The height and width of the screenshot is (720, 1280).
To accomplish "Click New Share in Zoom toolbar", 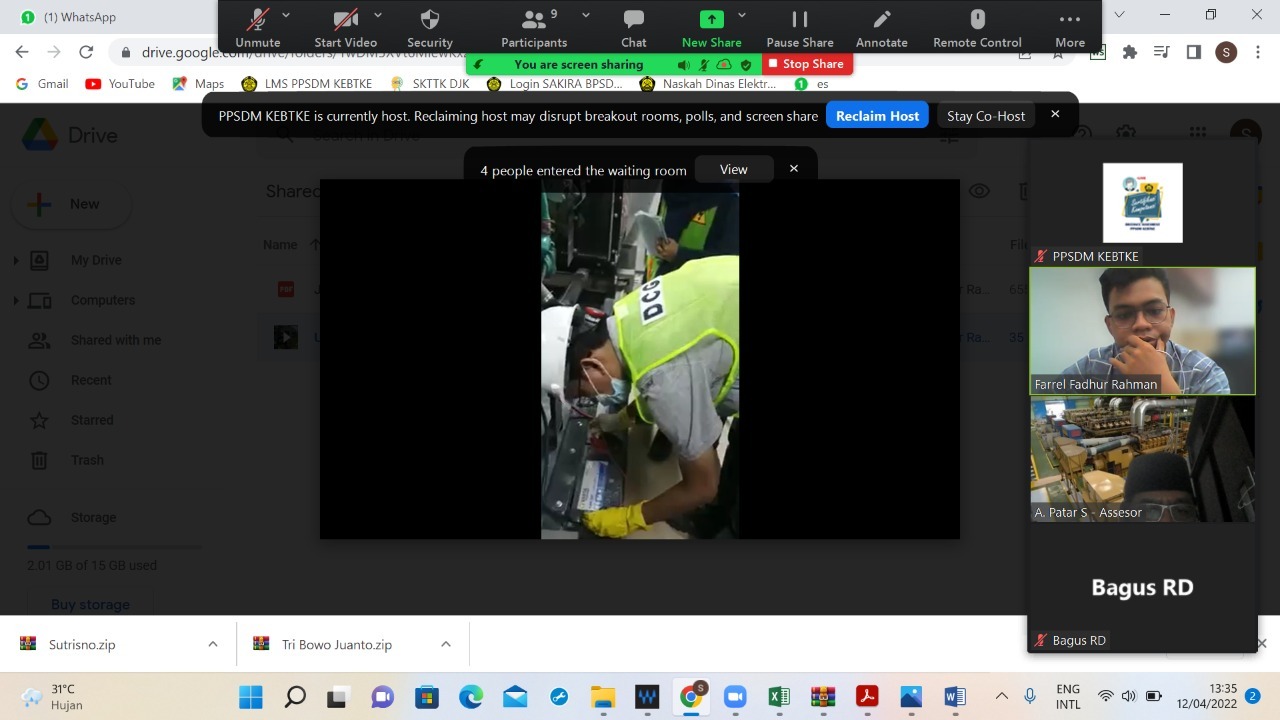I will pos(711,27).
